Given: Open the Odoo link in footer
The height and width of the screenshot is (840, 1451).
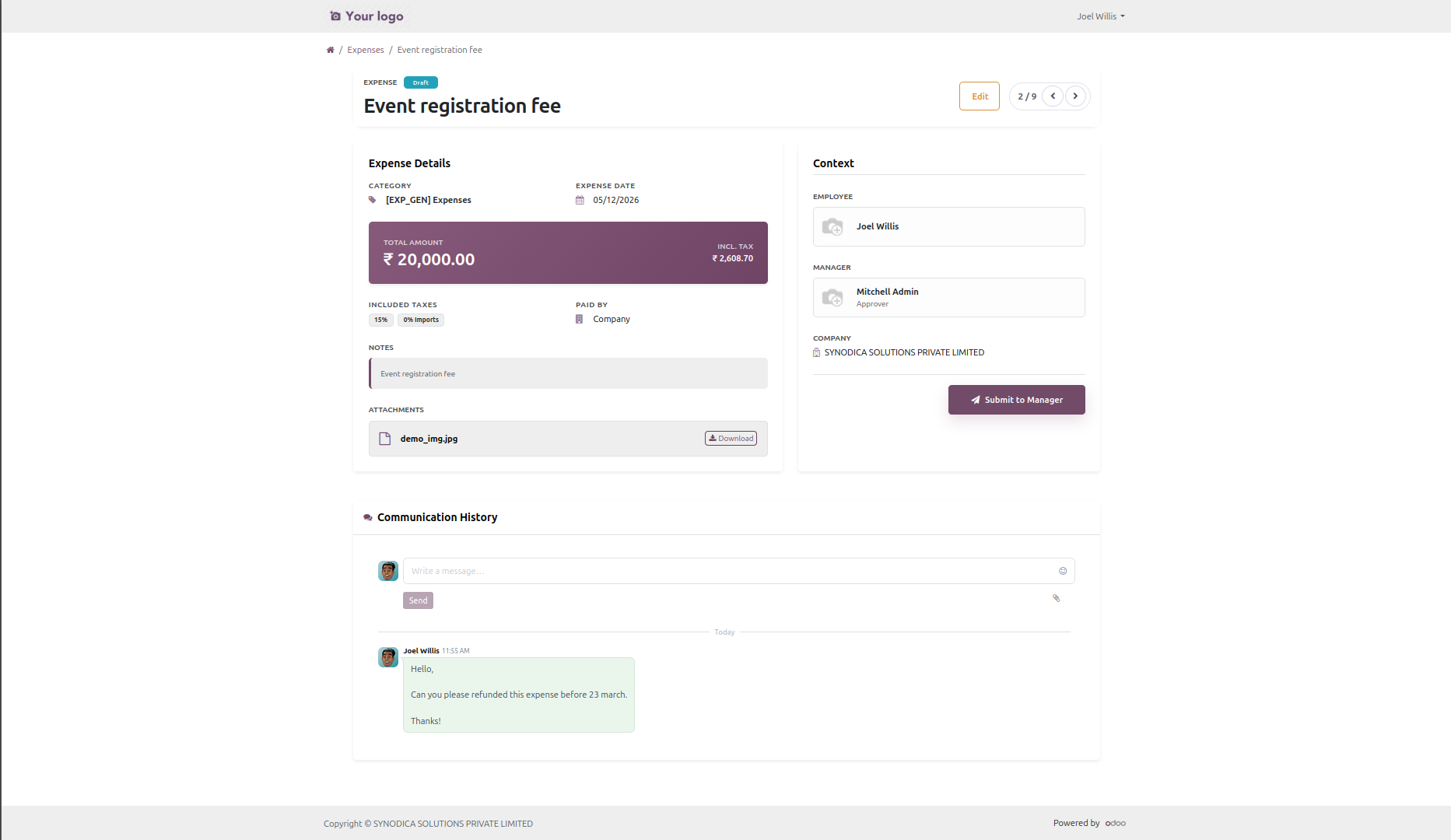Looking at the screenshot, I should coord(1116,823).
